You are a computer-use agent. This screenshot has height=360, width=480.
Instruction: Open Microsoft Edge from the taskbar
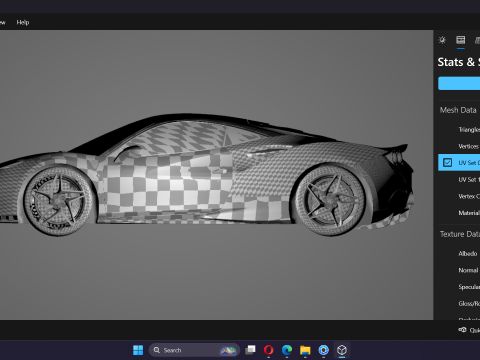click(x=287, y=350)
